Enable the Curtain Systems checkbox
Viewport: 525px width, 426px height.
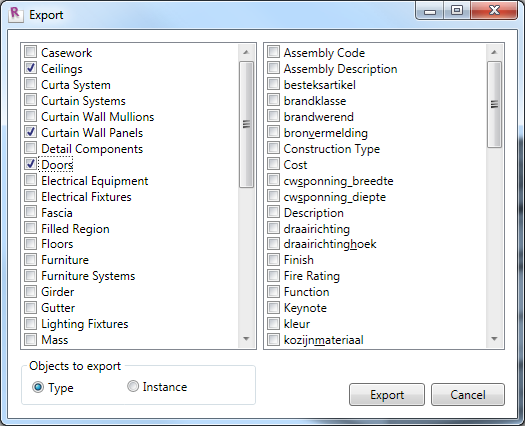[x=30, y=100]
